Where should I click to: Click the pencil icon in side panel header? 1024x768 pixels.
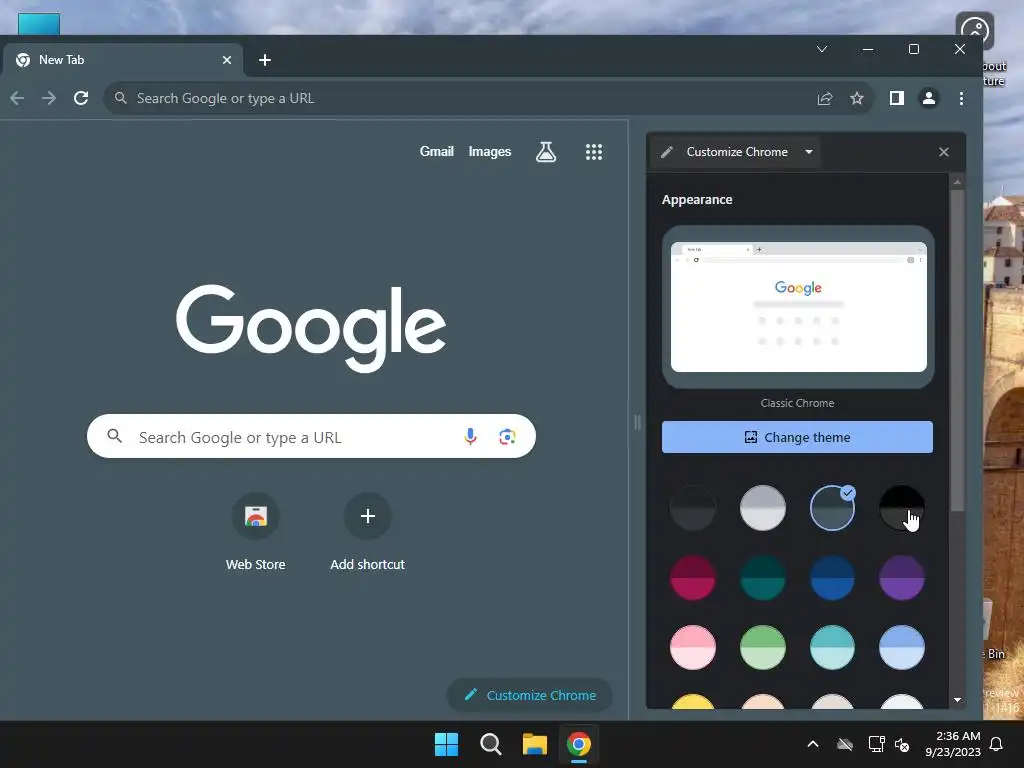pos(667,152)
